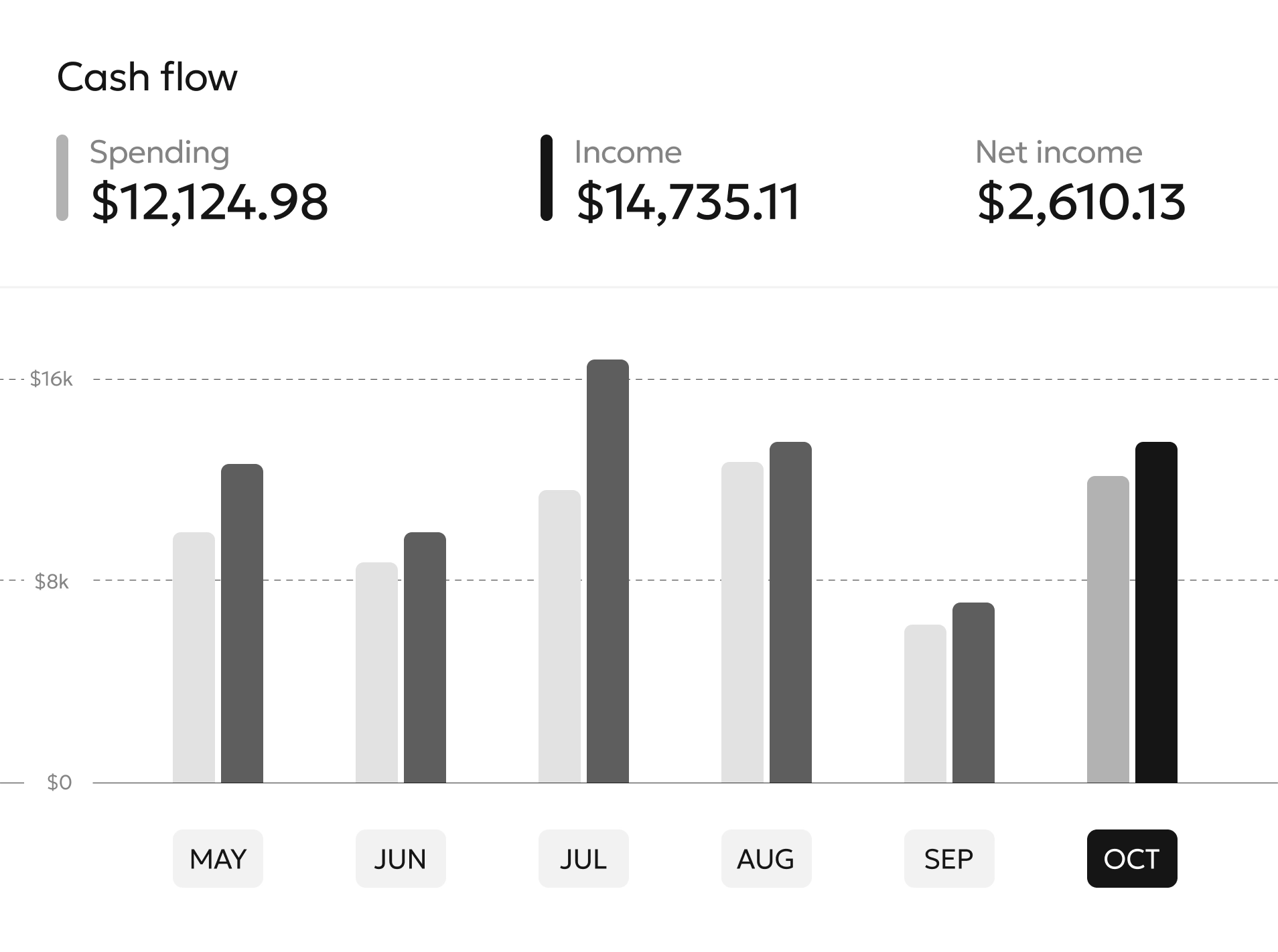Select the June spending bar
The image size is (1278, 952).
376,672
